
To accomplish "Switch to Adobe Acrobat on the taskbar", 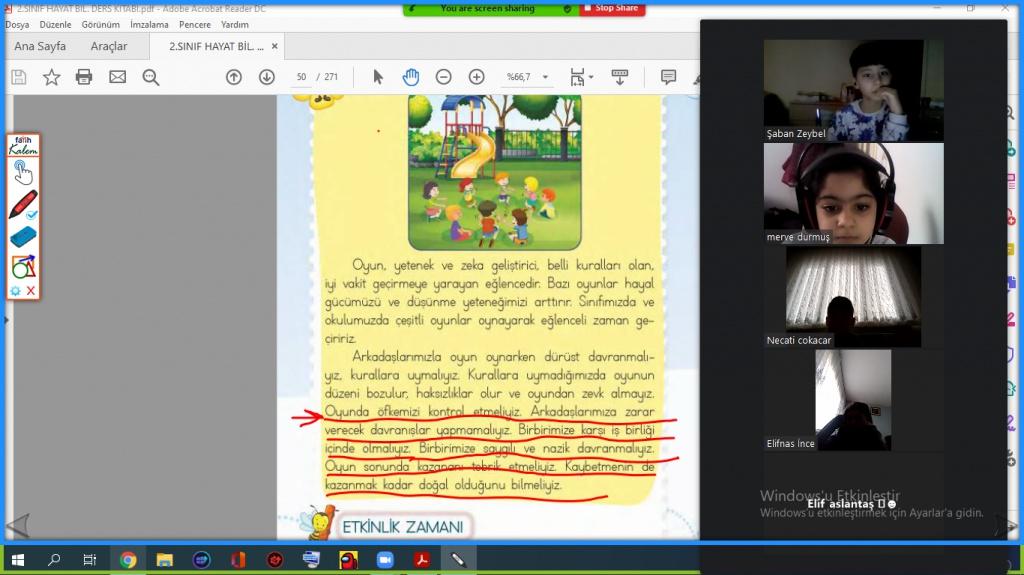I will (422, 560).
